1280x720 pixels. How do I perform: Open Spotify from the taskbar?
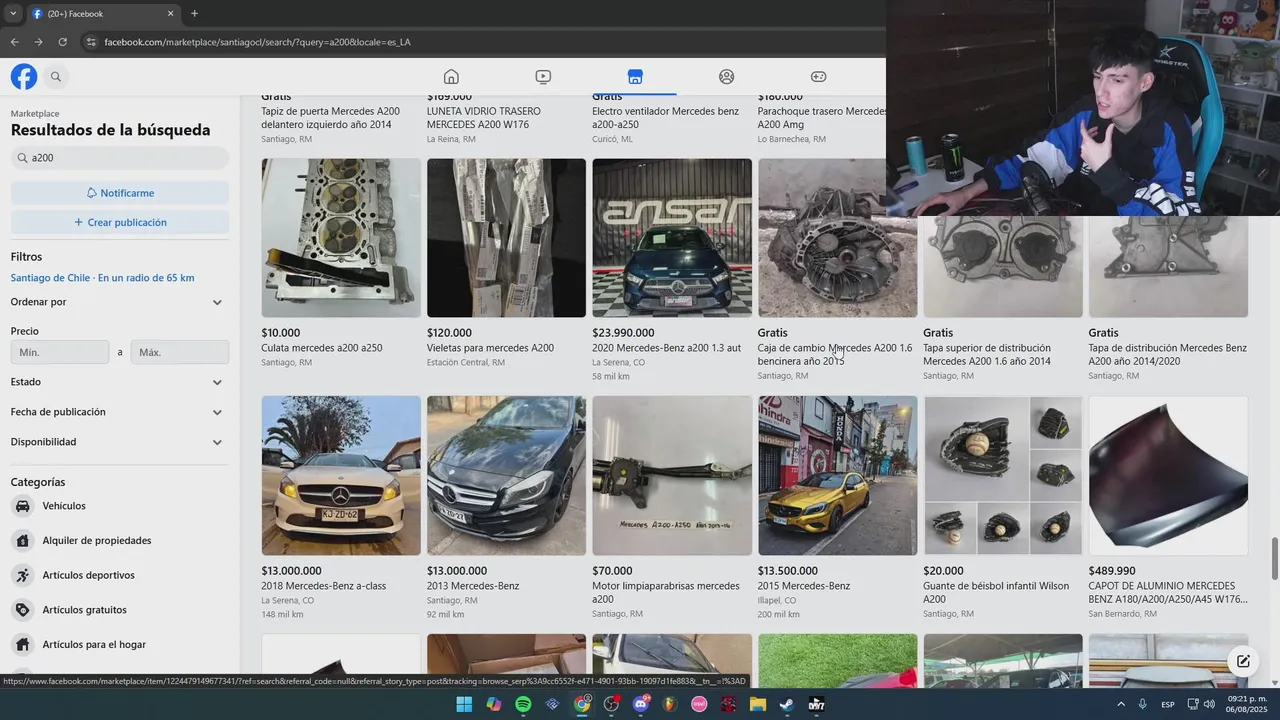(523, 705)
